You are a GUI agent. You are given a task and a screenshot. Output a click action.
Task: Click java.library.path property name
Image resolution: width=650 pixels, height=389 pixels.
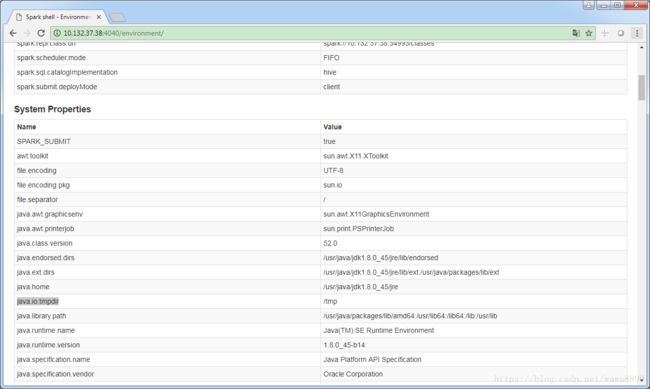pos(41,316)
